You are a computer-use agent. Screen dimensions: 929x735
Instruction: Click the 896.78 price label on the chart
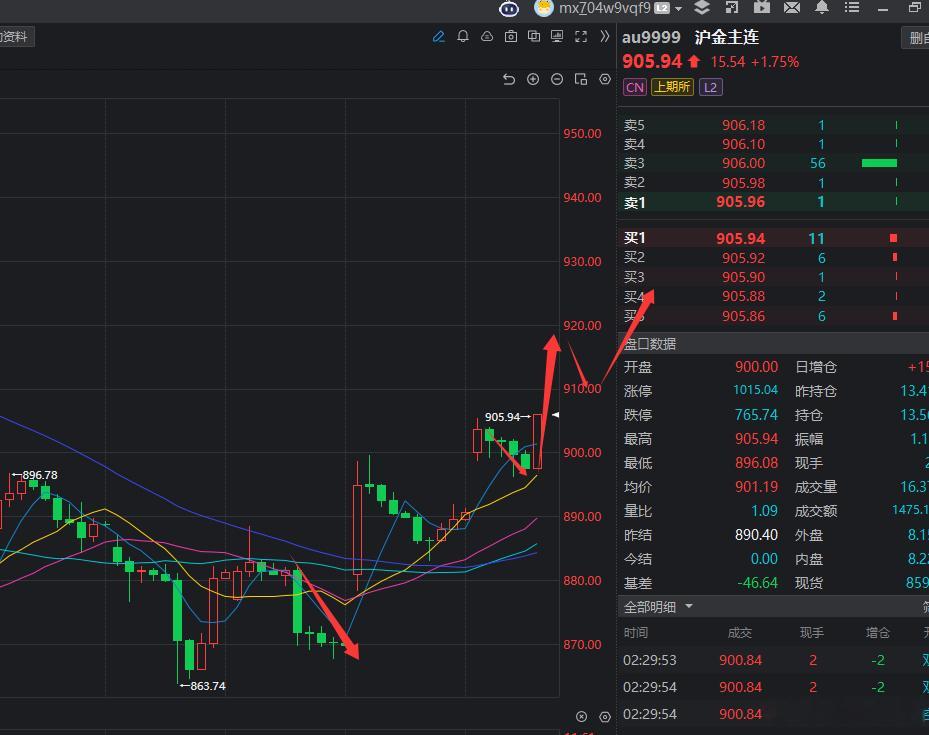coord(40,475)
